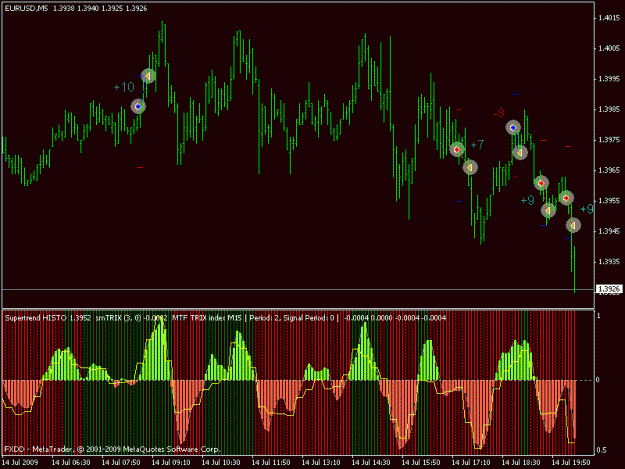This screenshot has width=625, height=469.
Task: Click the last red diamond sell marker
Action: (566, 198)
